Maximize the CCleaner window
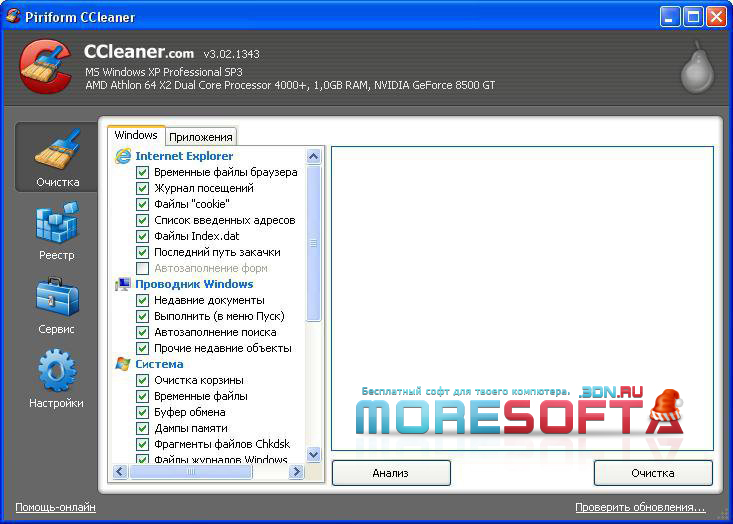The height and width of the screenshot is (524, 733). [x=693, y=17]
